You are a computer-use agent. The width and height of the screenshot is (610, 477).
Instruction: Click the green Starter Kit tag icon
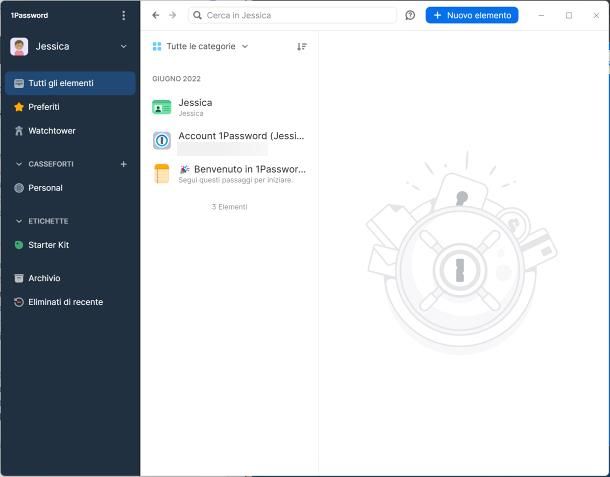pos(19,245)
